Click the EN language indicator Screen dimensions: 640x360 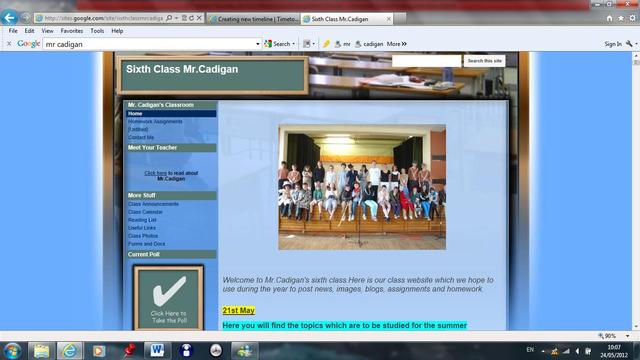(x=530, y=350)
